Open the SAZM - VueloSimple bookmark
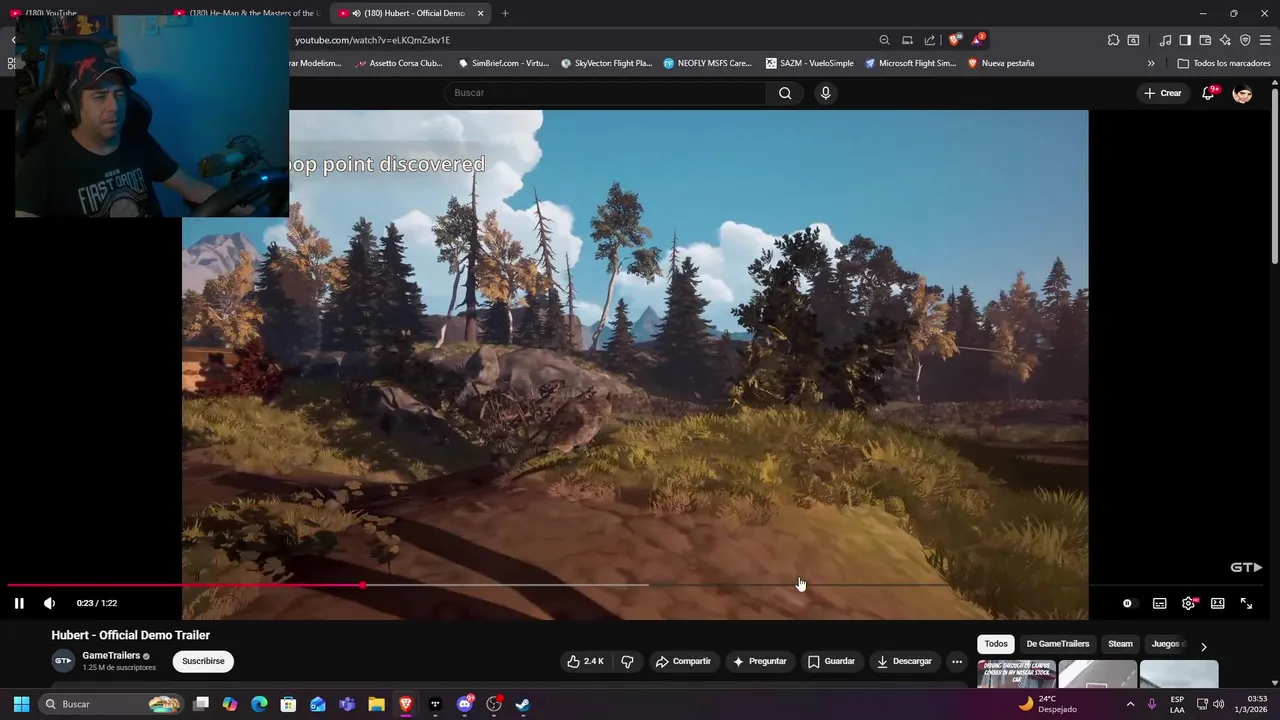This screenshot has height=720, width=1280. pyautogui.click(x=810, y=63)
